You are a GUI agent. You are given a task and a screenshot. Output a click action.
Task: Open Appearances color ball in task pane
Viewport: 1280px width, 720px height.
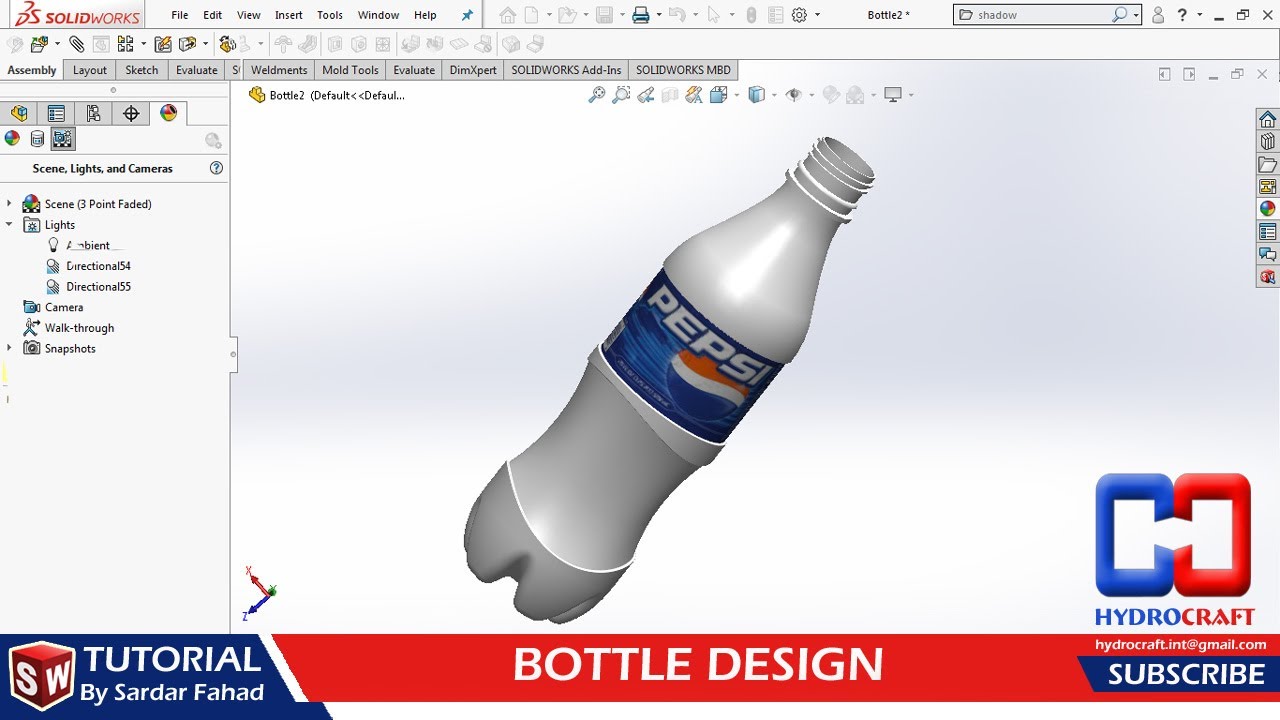(1267, 209)
